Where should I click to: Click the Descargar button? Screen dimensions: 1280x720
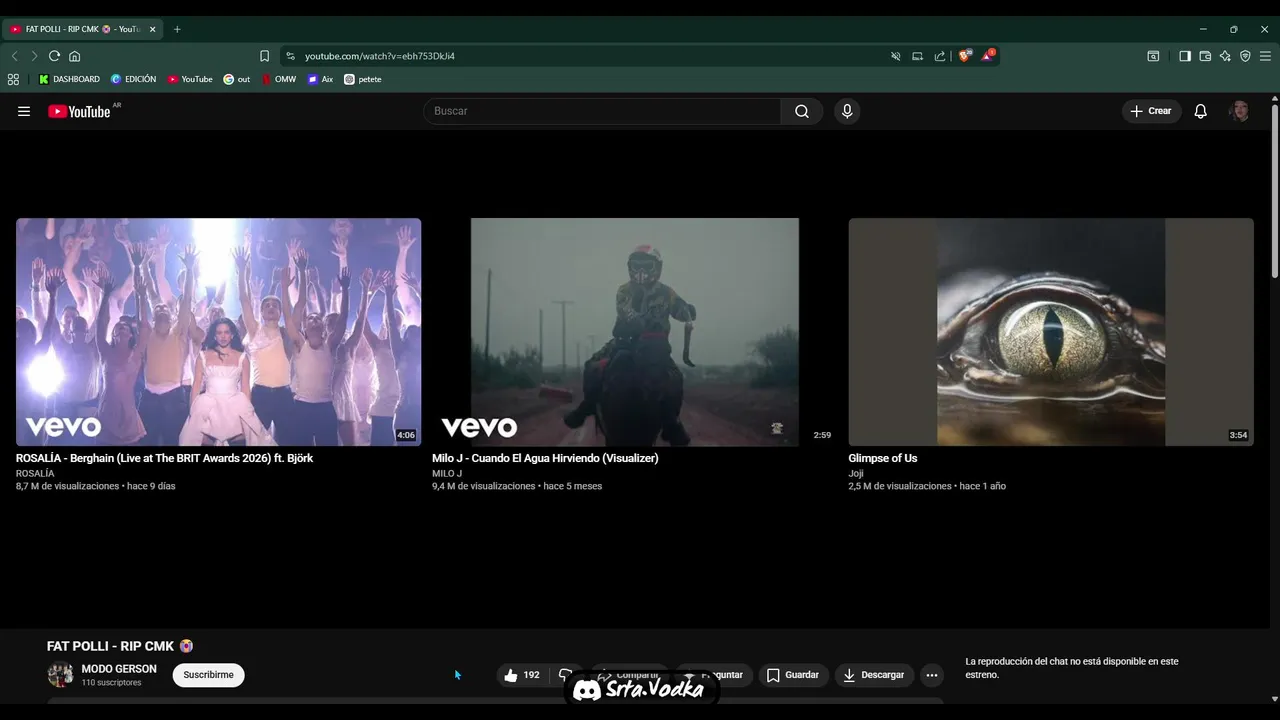(x=874, y=675)
